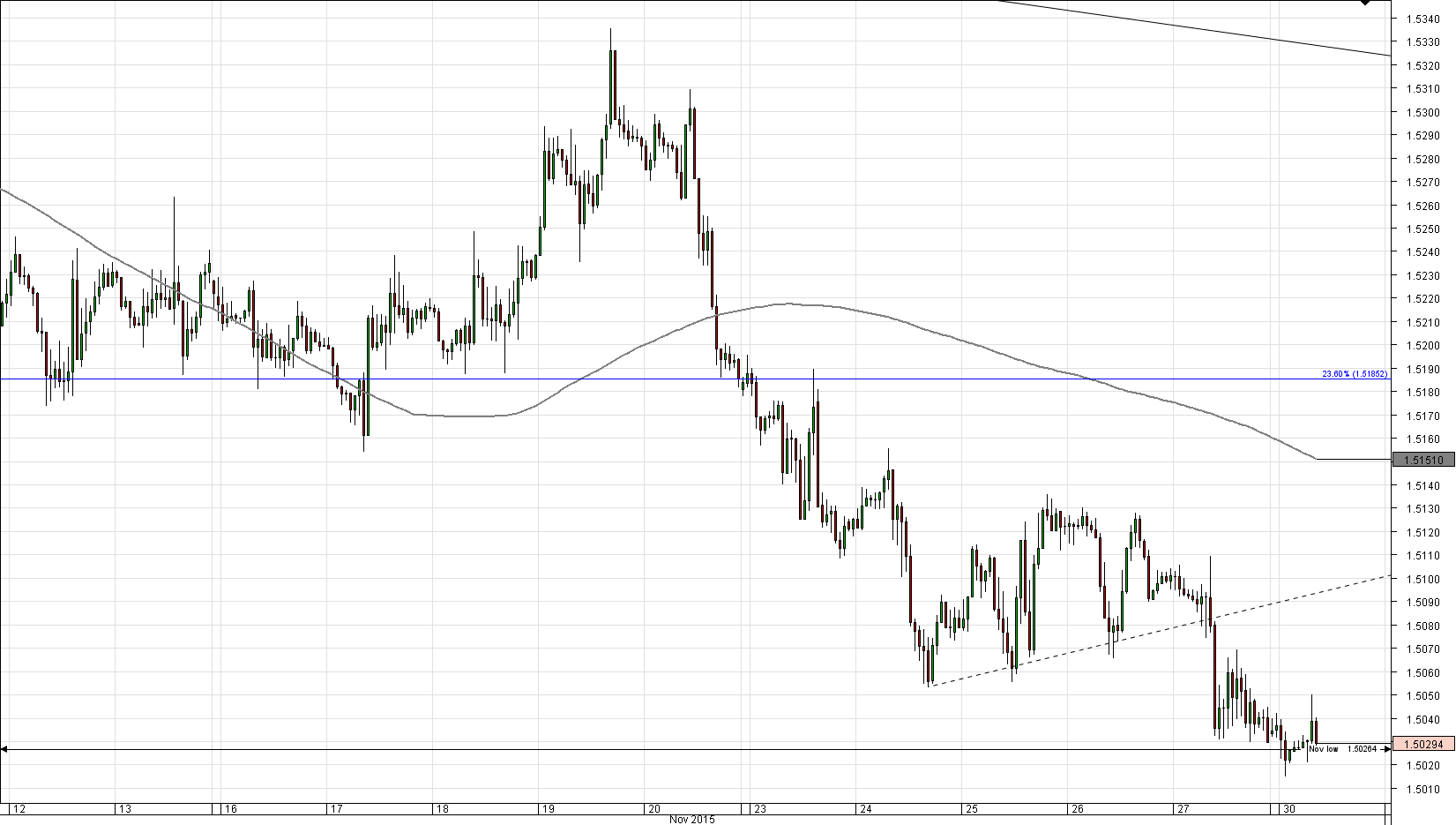Click the black diamond marker at top-right corner
The image size is (1456, 825).
1365,3
